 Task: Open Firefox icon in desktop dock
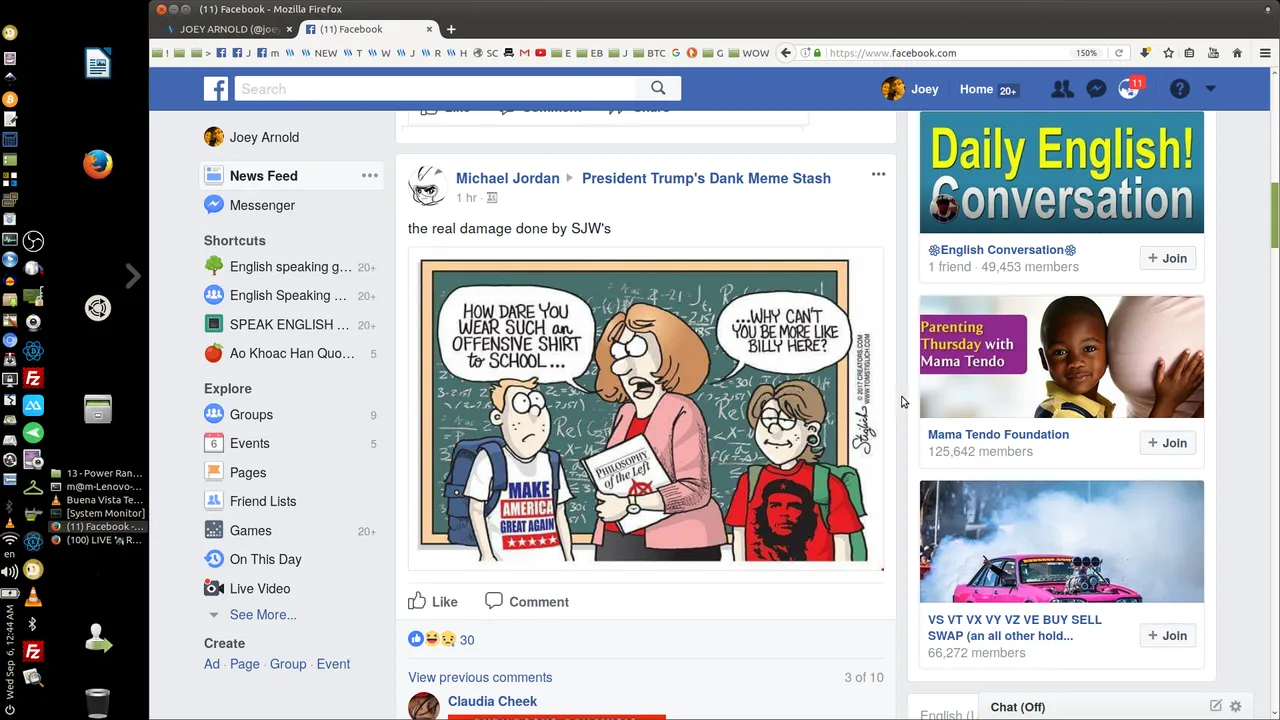pos(98,164)
